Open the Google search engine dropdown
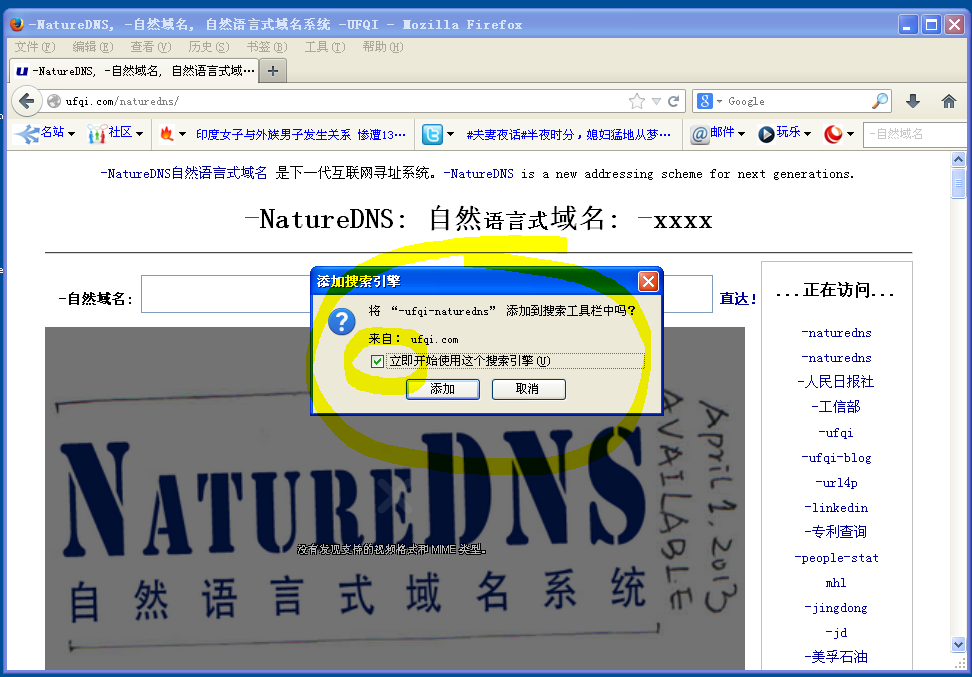972x677 pixels. tap(710, 101)
